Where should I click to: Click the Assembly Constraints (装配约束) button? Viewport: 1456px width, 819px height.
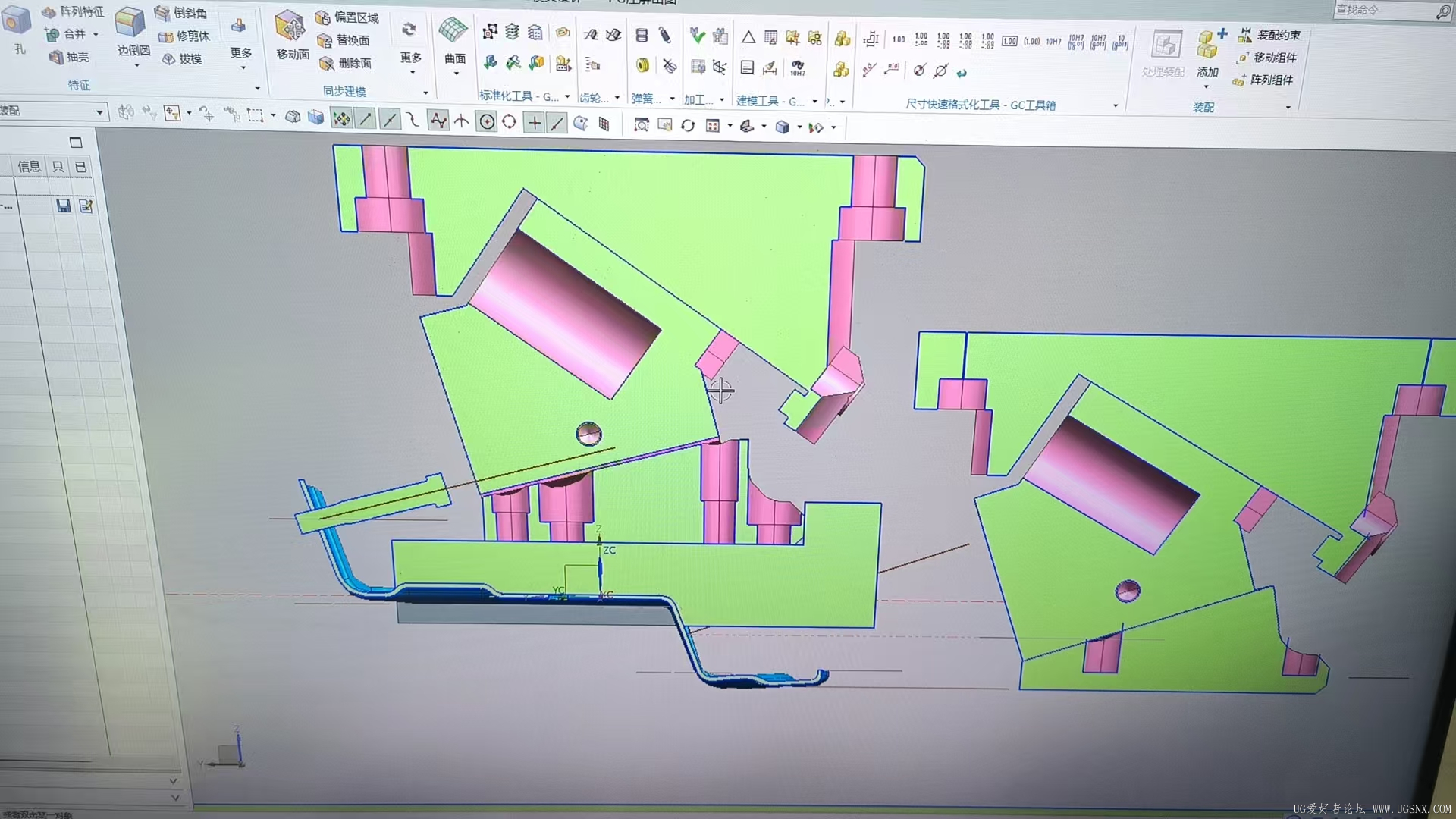coord(1269,35)
